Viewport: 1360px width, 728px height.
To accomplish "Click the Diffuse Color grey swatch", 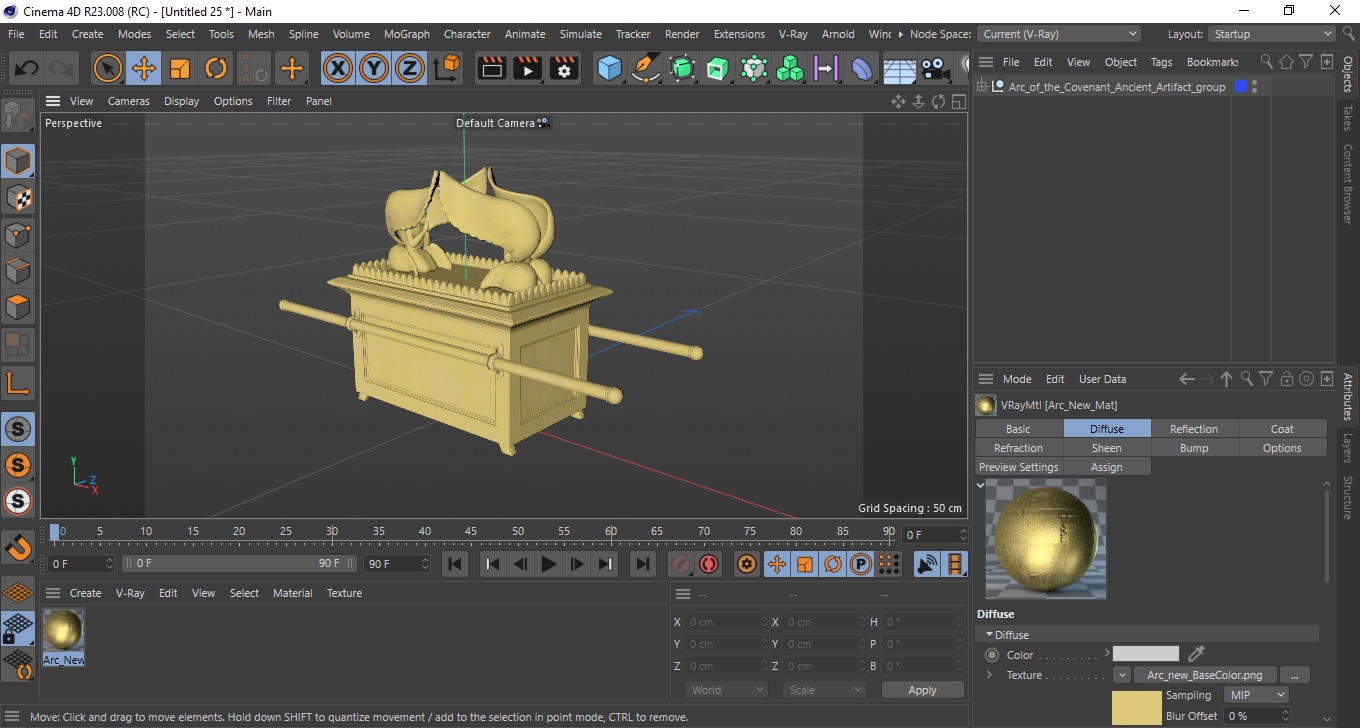I will tap(1146, 654).
